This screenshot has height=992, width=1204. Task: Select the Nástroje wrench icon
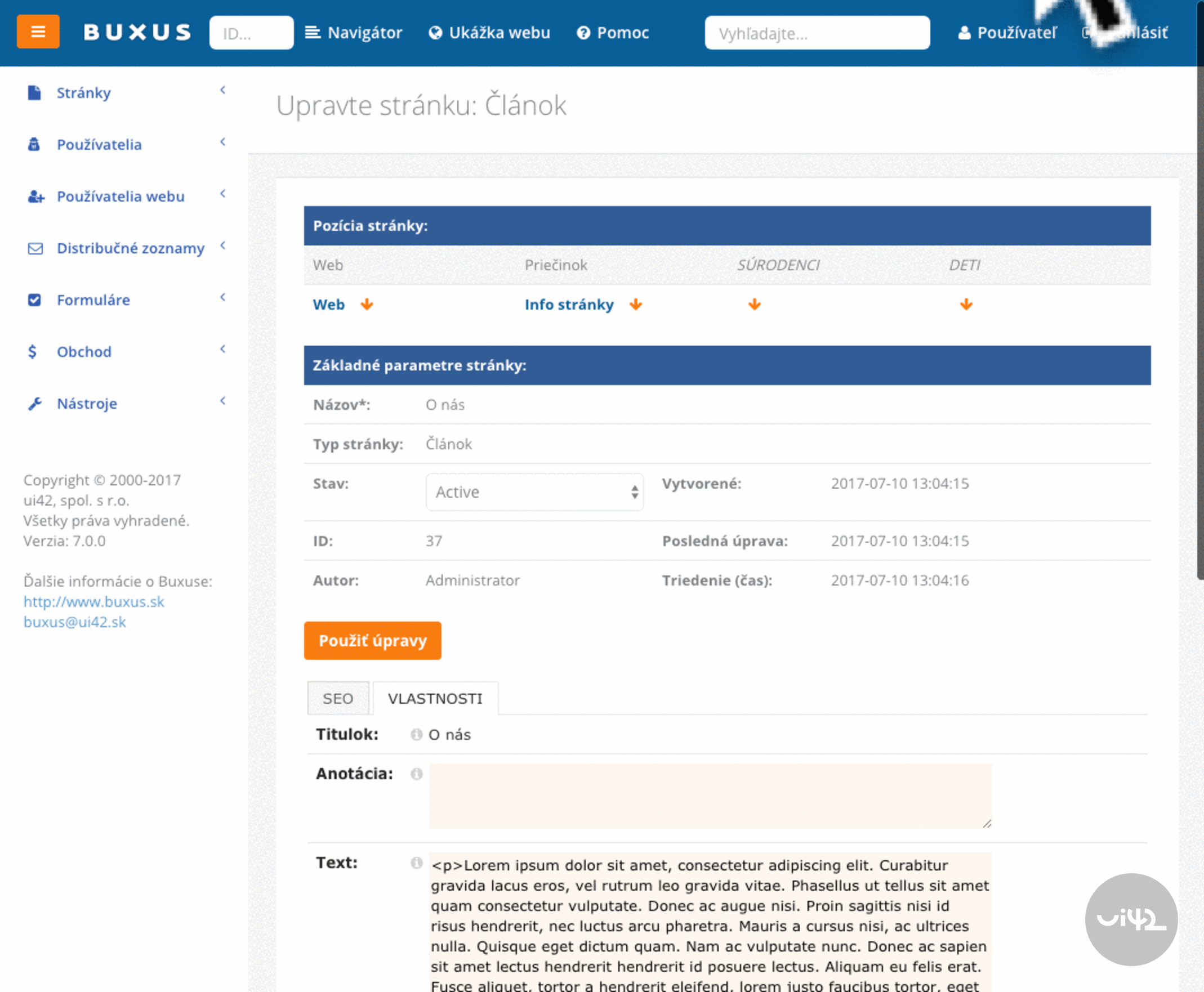click(x=35, y=404)
